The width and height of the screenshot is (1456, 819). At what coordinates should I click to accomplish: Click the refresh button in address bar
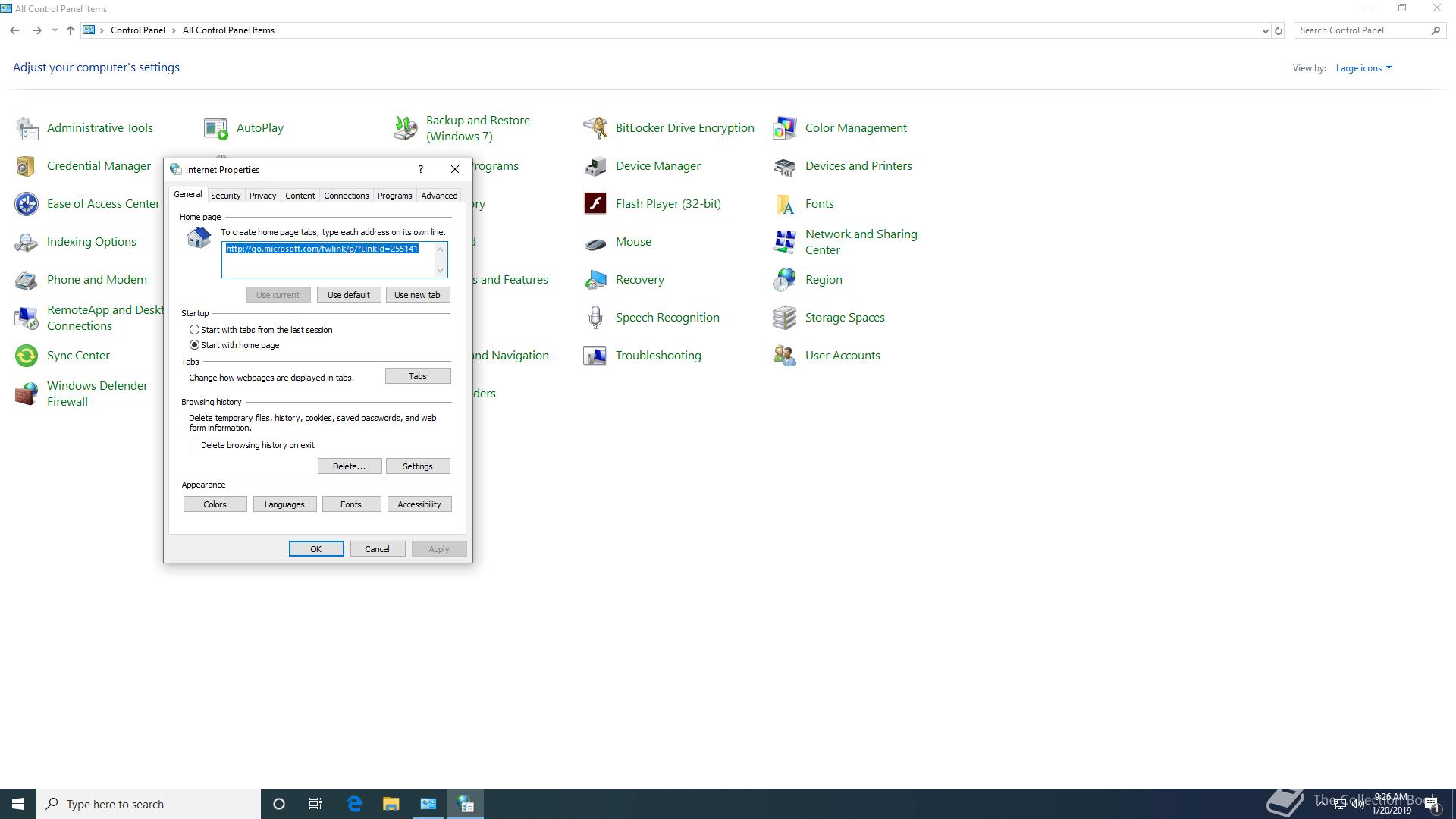[1279, 30]
